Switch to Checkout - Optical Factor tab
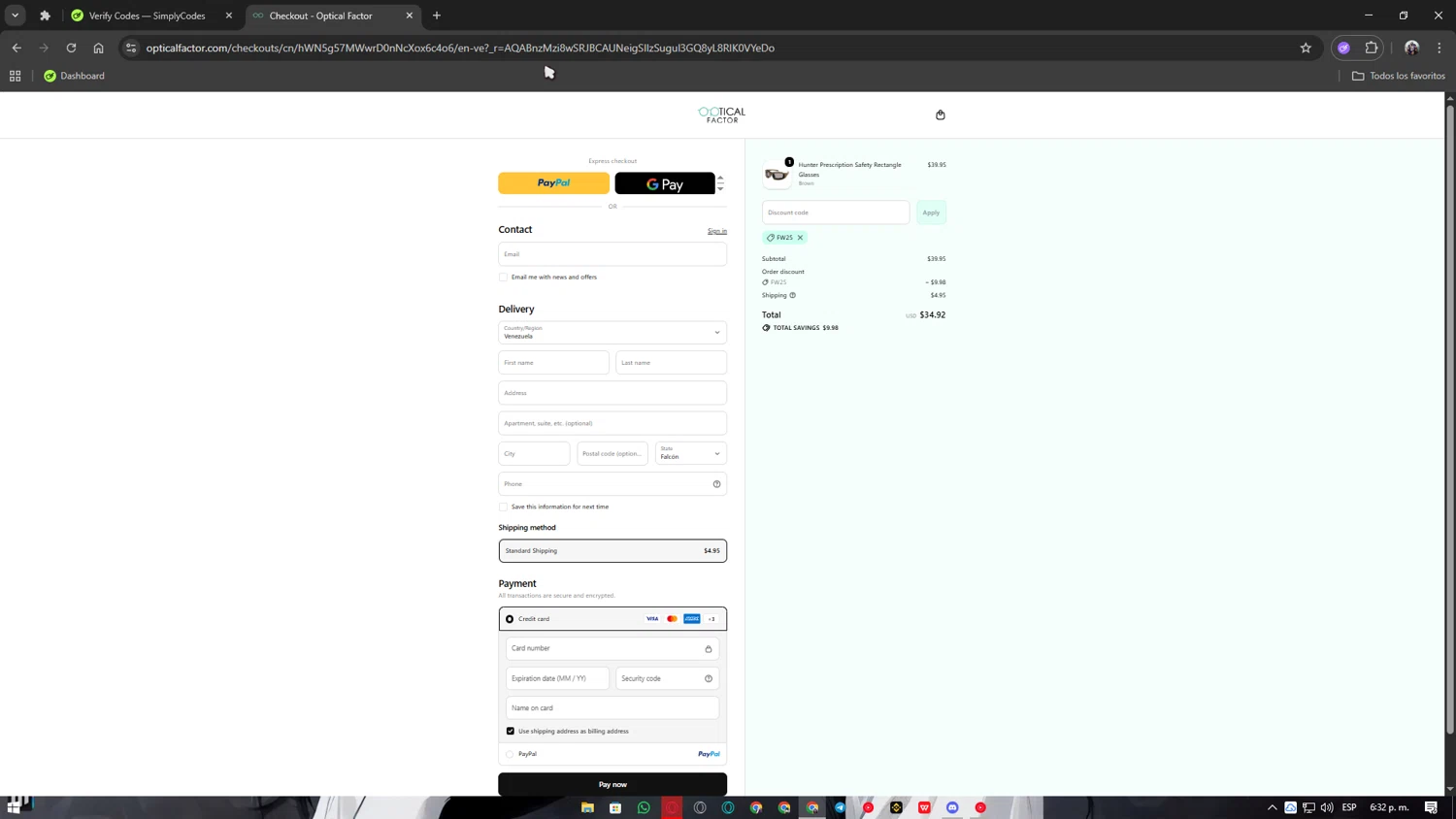The image size is (1456, 819). pyautogui.click(x=321, y=16)
